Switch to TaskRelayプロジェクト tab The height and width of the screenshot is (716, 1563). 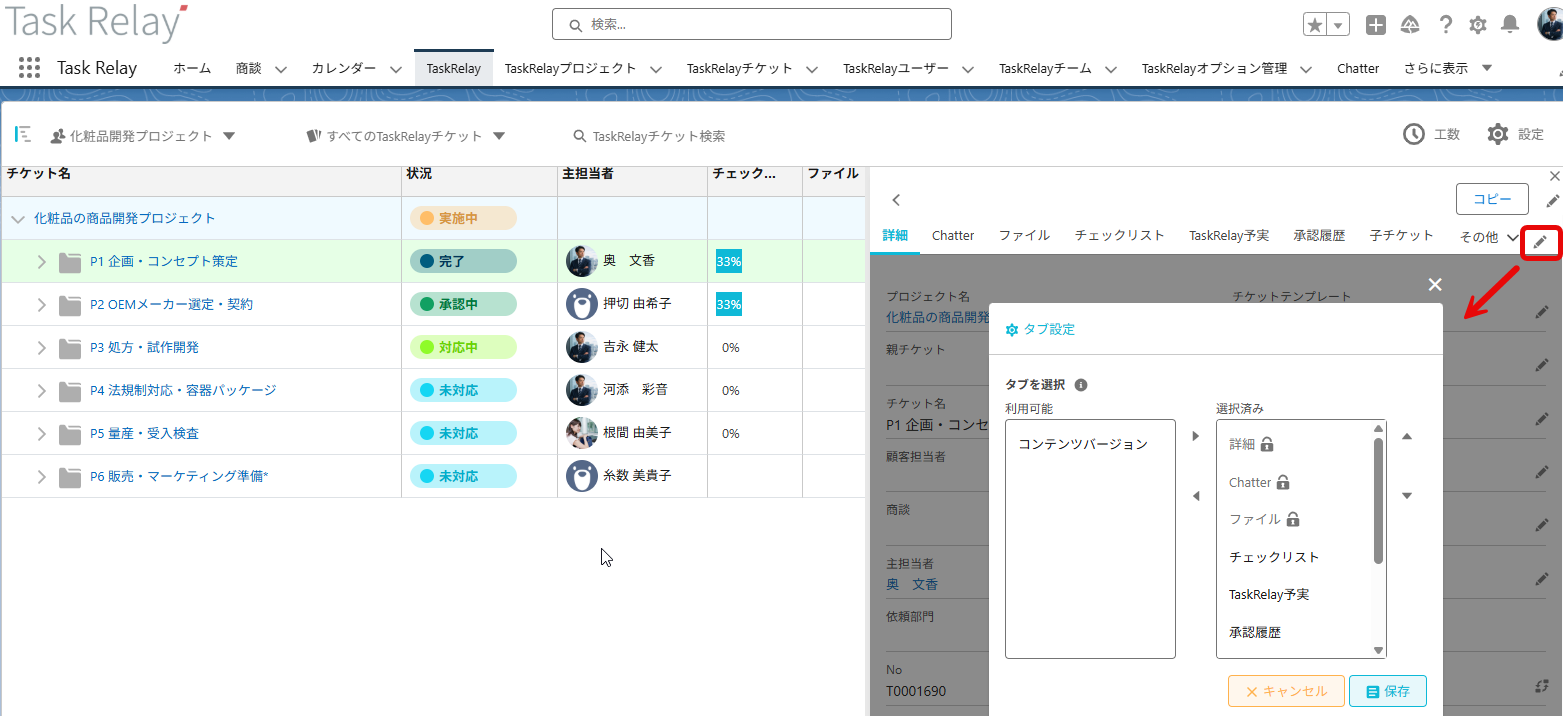coord(570,68)
